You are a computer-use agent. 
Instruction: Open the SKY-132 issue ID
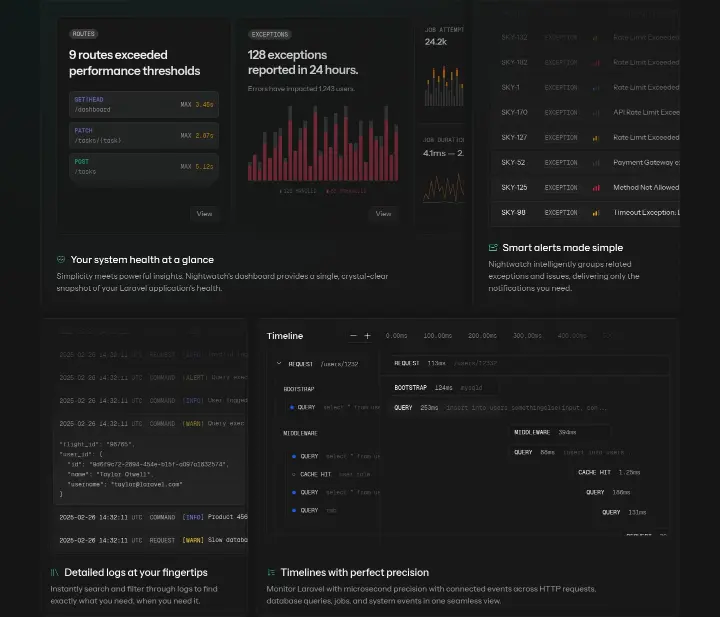pyautogui.click(x=514, y=37)
